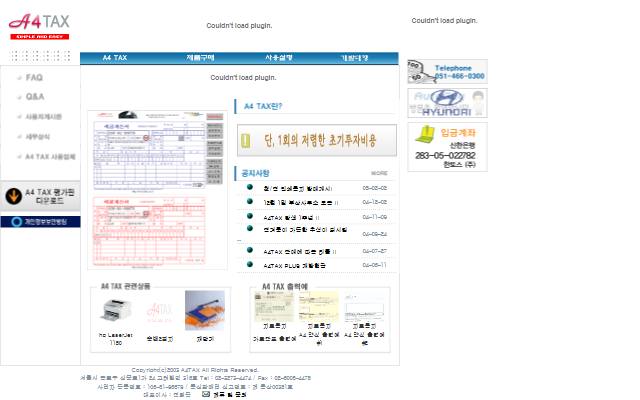Click the orange download arrow icon
The height and width of the screenshot is (400, 640).
[13, 196]
